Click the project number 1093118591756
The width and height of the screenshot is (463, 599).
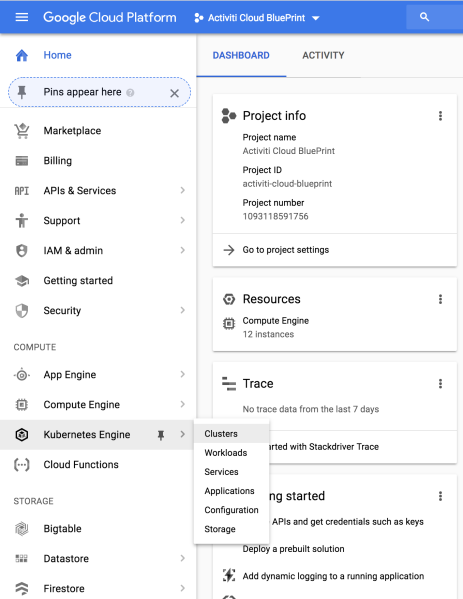tap(275, 217)
